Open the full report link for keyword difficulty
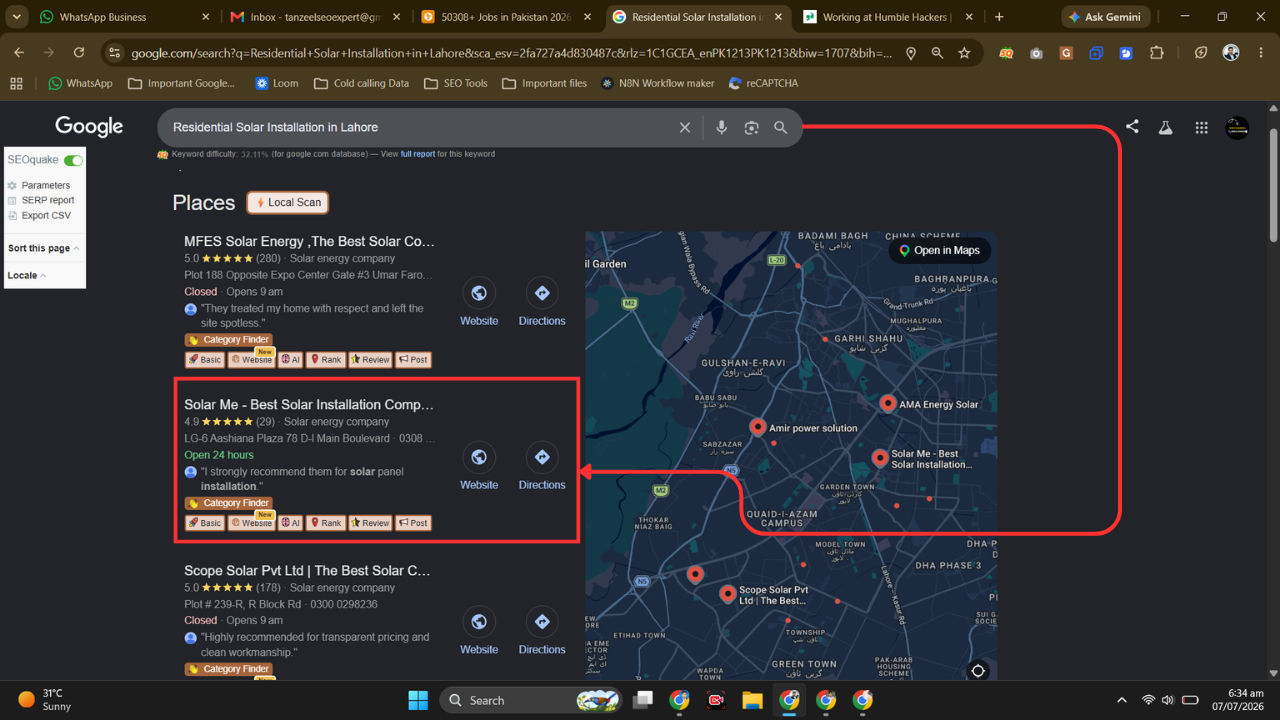1280x720 pixels. coord(418,154)
